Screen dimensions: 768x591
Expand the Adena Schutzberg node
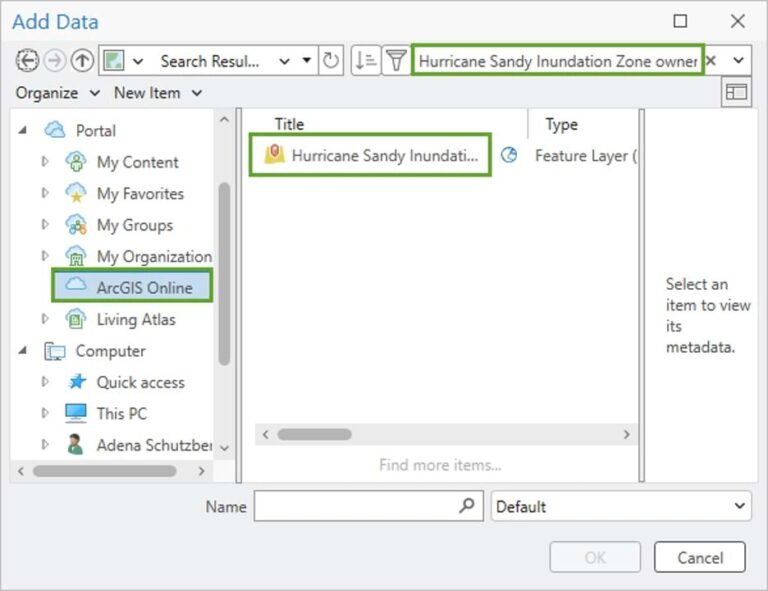point(45,444)
